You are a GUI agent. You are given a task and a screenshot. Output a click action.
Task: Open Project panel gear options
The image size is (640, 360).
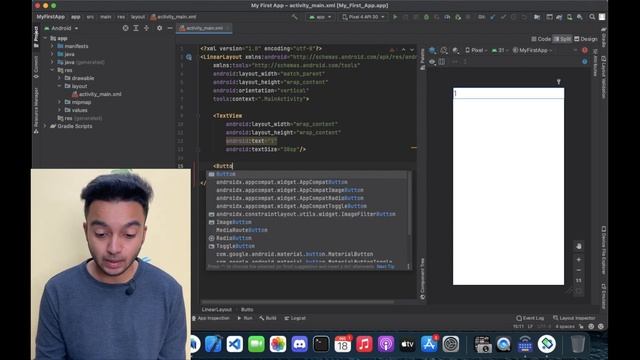pos(159,28)
